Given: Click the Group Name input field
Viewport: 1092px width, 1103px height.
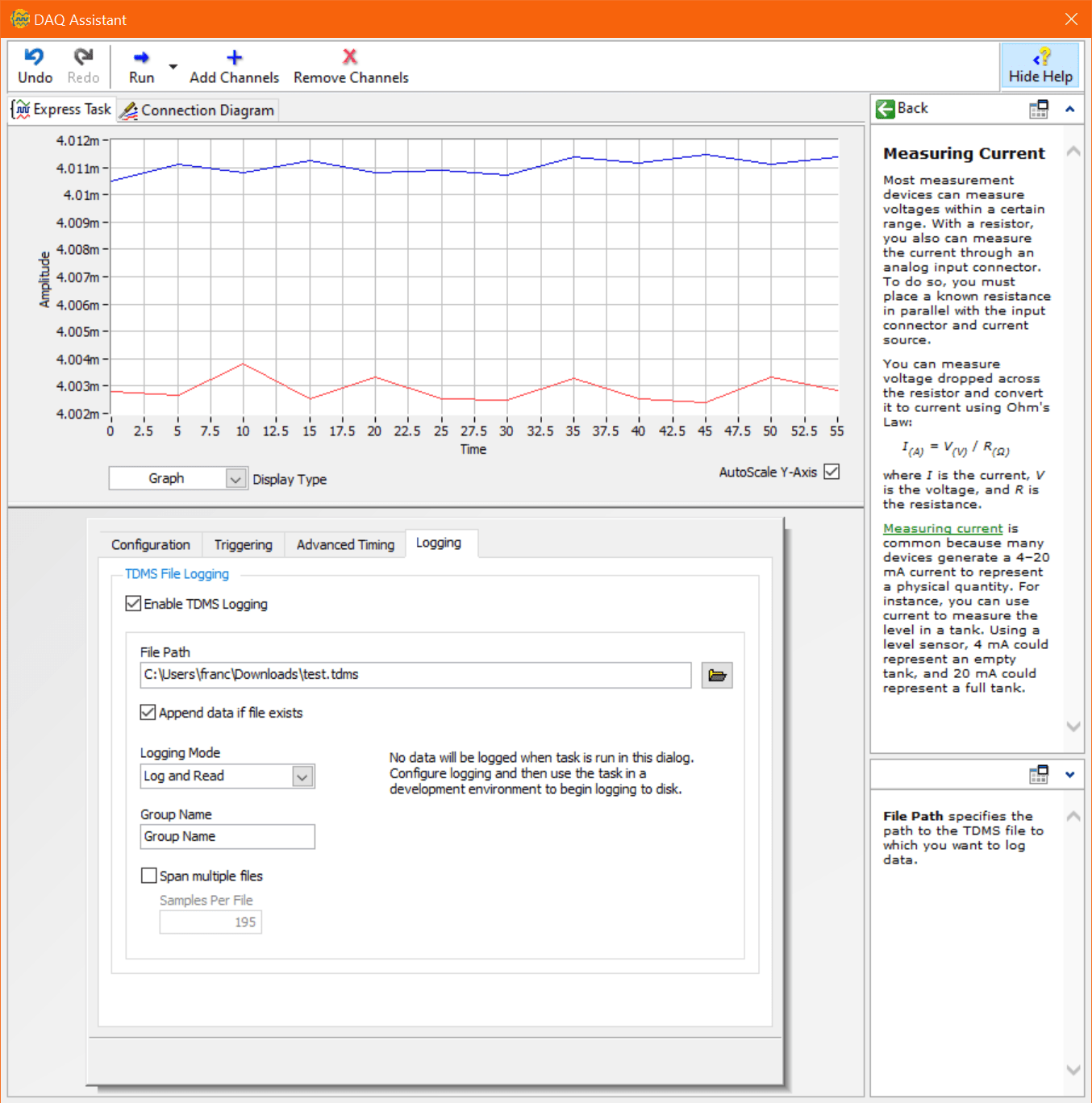Looking at the screenshot, I should coord(227,837).
